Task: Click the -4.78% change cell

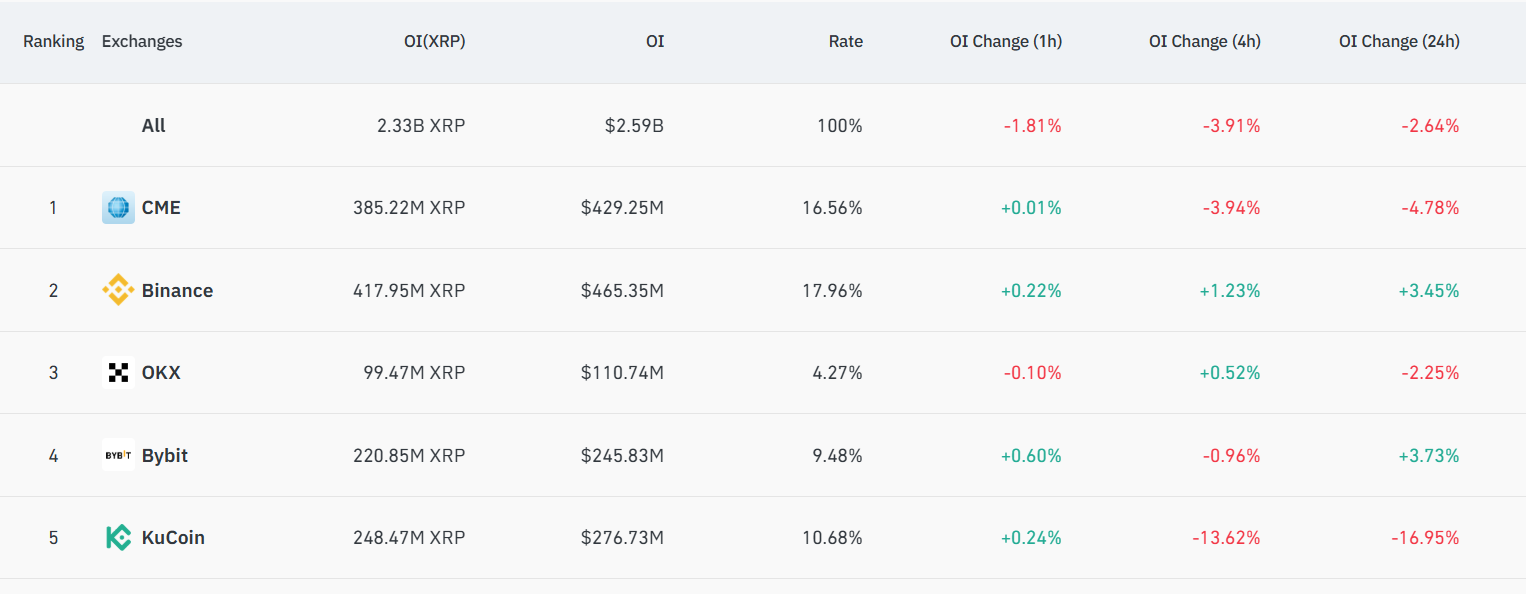Action: [x=1430, y=208]
